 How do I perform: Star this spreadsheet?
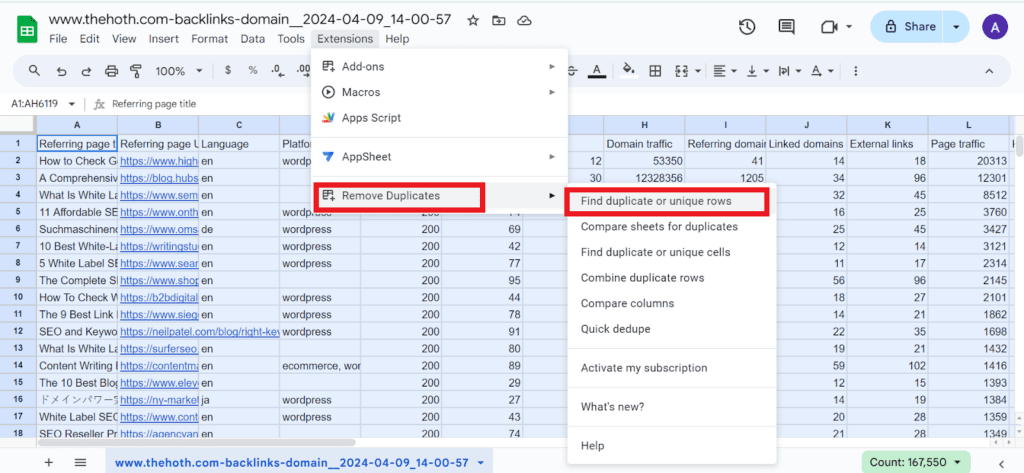click(473, 20)
